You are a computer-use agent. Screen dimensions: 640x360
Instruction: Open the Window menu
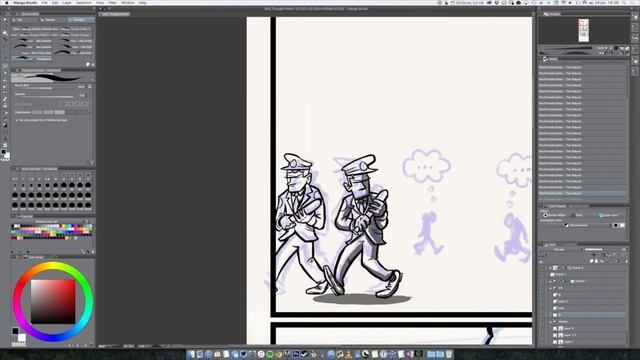tap(128, 3)
